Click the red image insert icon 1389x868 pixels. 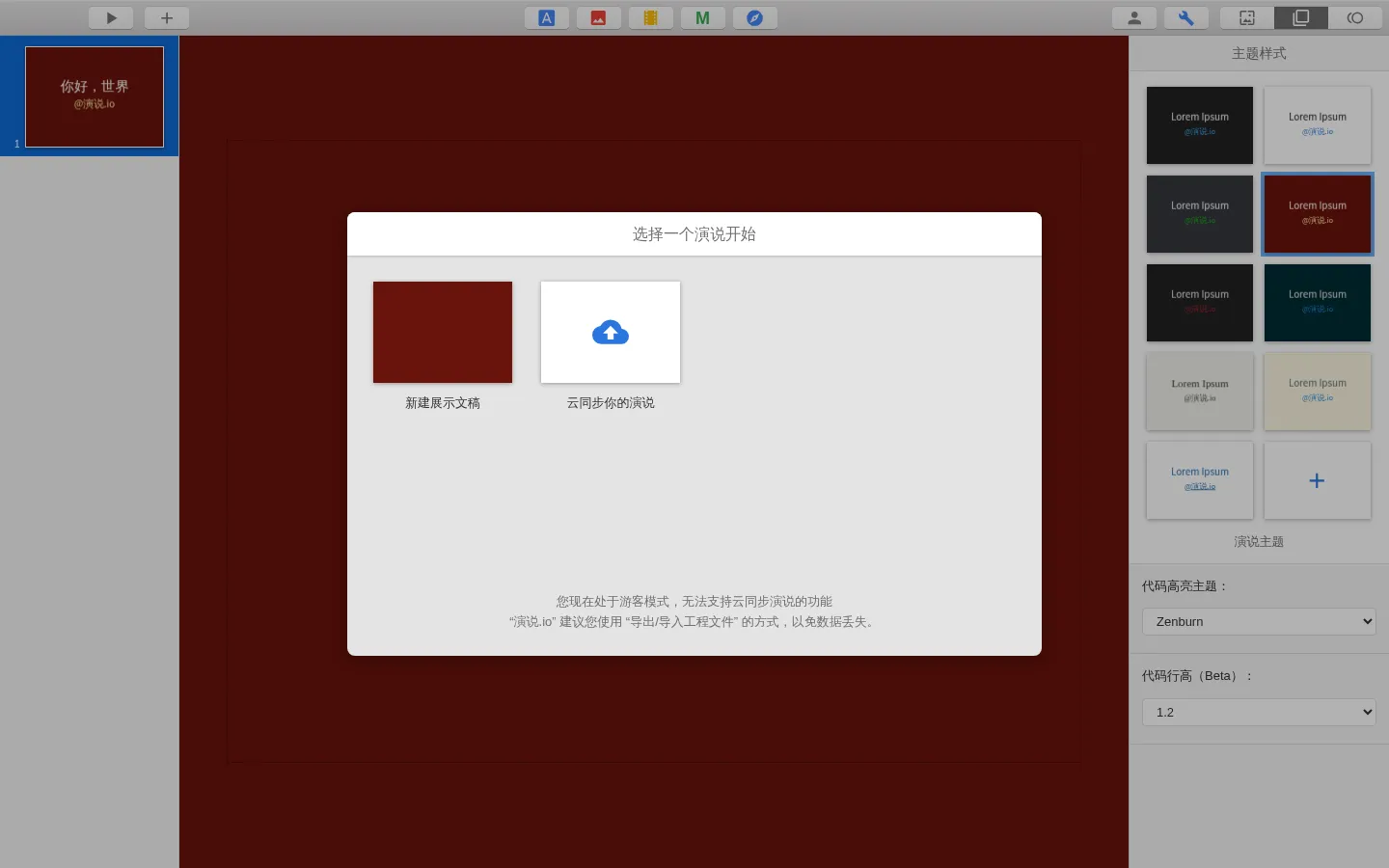pyautogui.click(x=599, y=17)
